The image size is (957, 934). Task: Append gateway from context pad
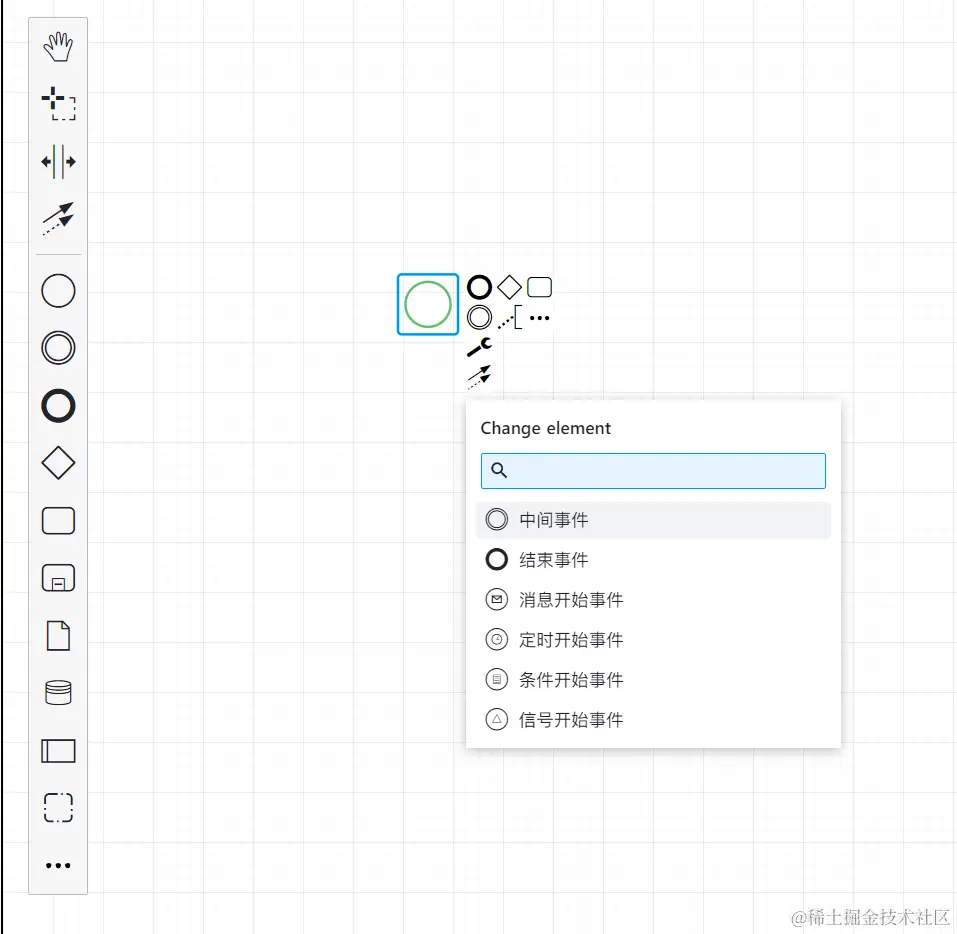[x=509, y=287]
